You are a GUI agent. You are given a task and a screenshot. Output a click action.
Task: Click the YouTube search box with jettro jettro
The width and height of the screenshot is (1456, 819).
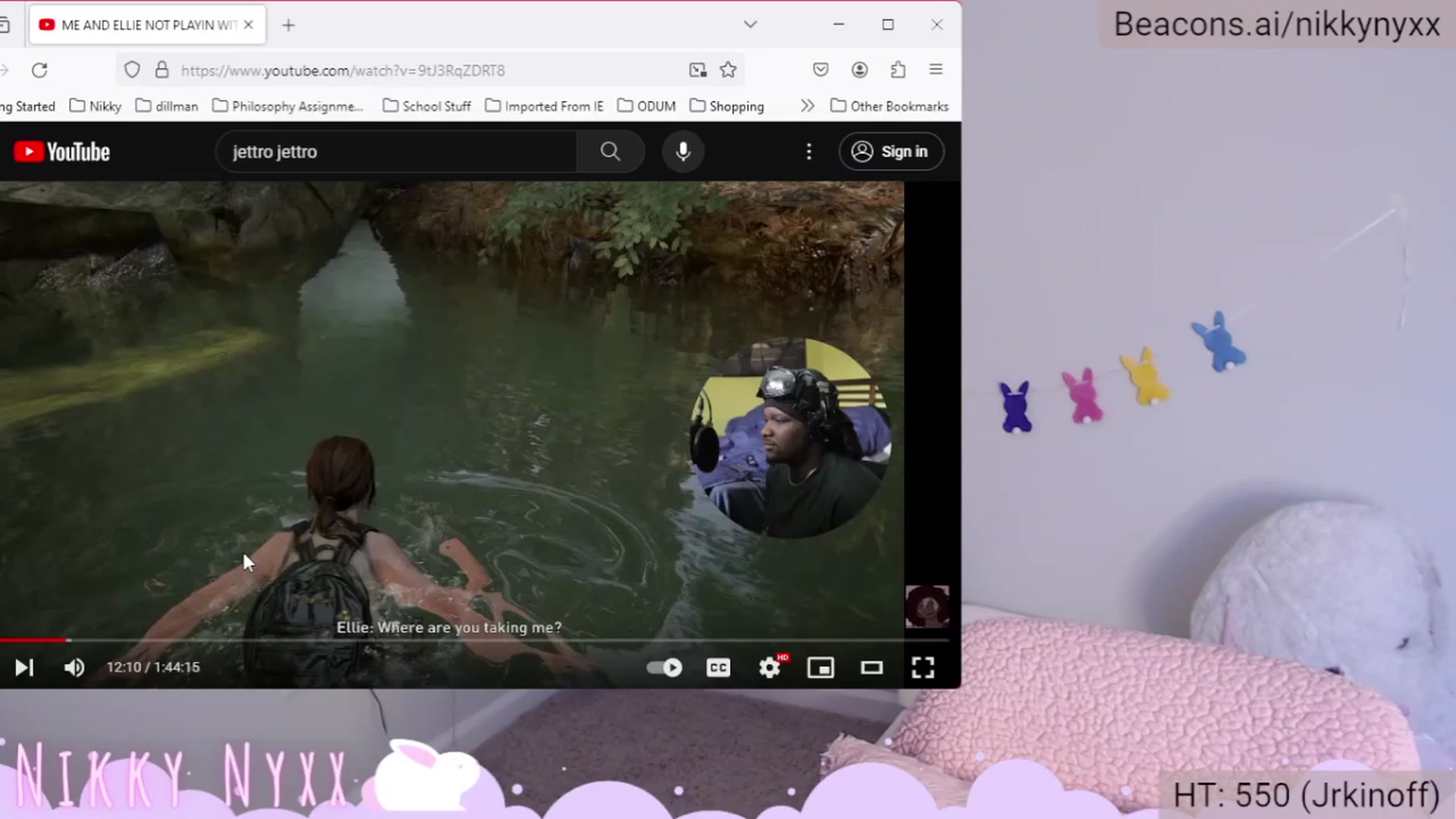click(x=397, y=152)
